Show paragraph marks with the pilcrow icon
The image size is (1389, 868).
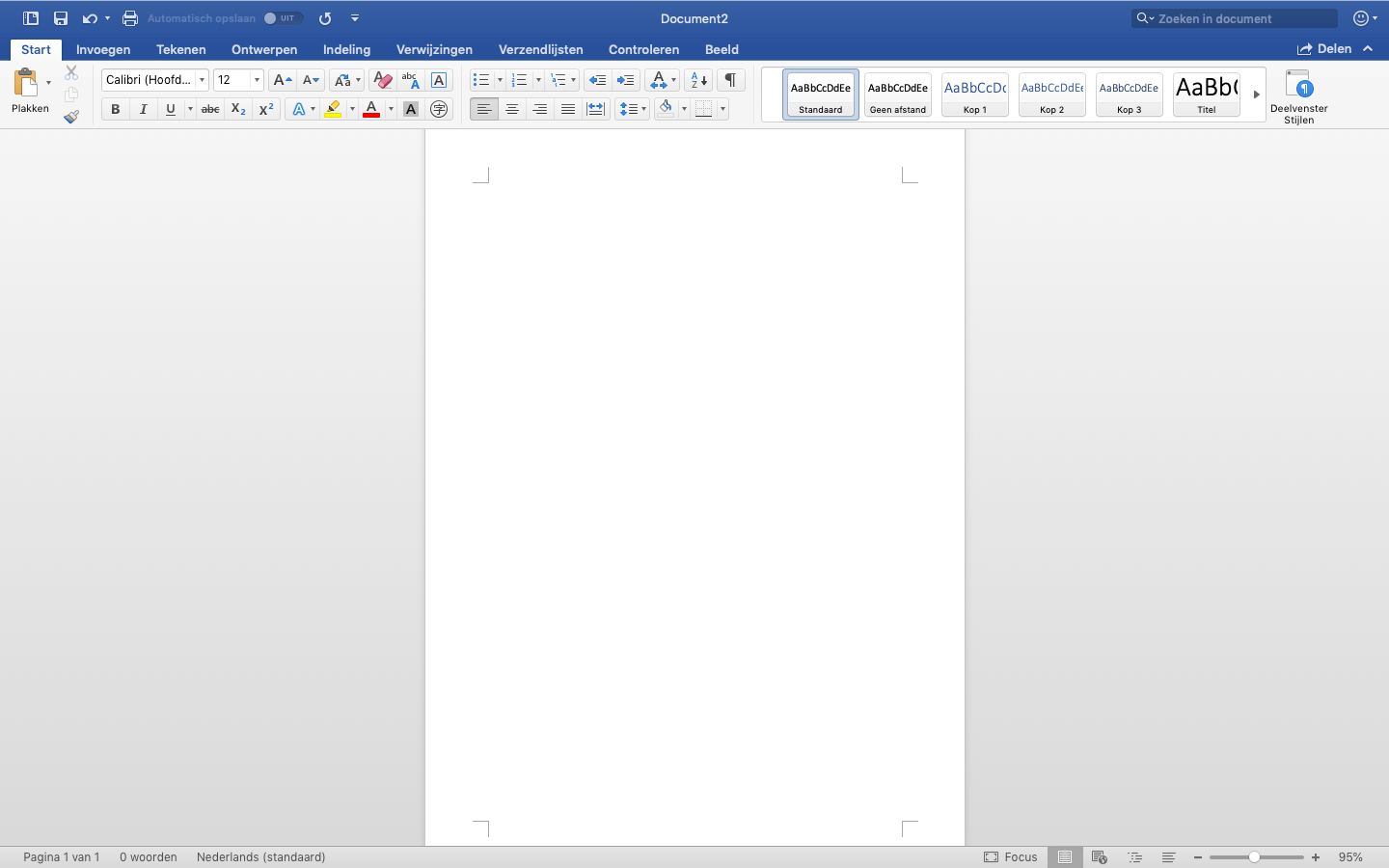pyautogui.click(x=730, y=80)
